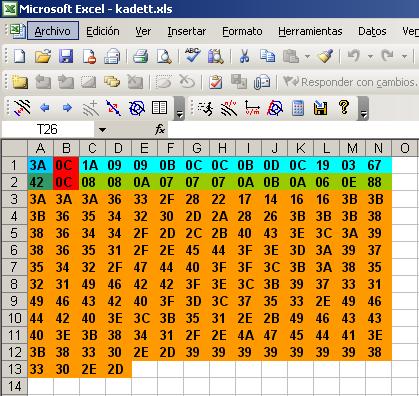Select column A header

pos(40,148)
